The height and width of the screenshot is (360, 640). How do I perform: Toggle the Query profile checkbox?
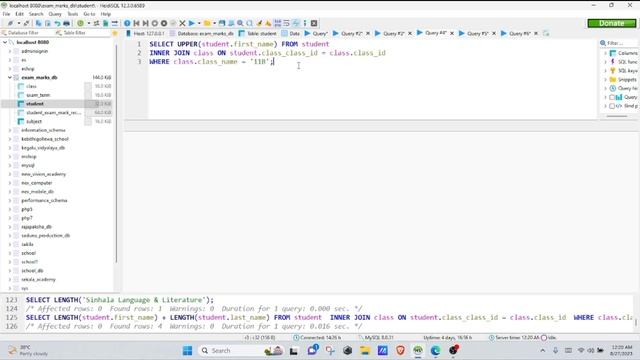pyautogui.click(x=612, y=97)
